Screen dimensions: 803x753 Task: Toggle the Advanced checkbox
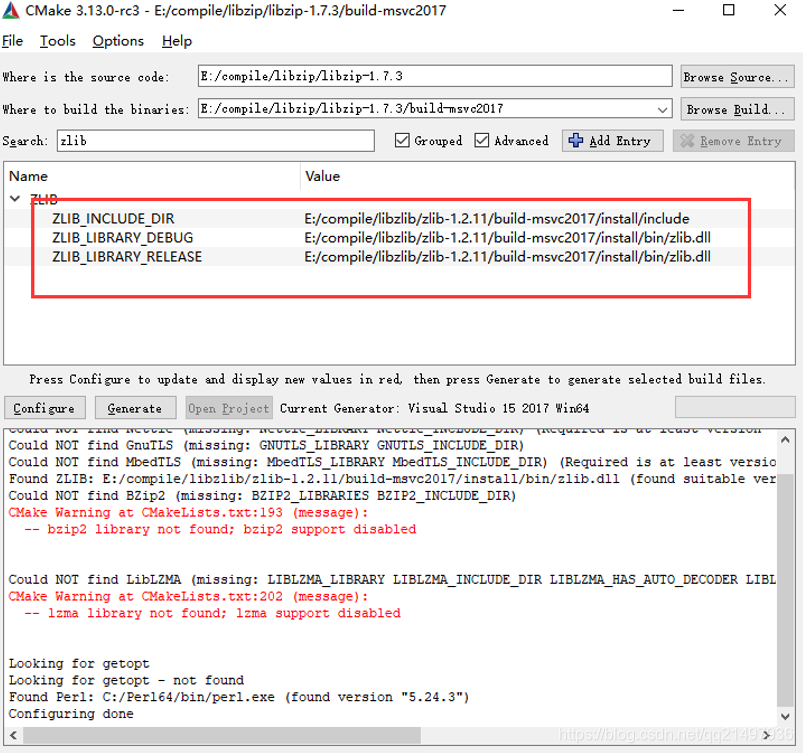pos(481,140)
